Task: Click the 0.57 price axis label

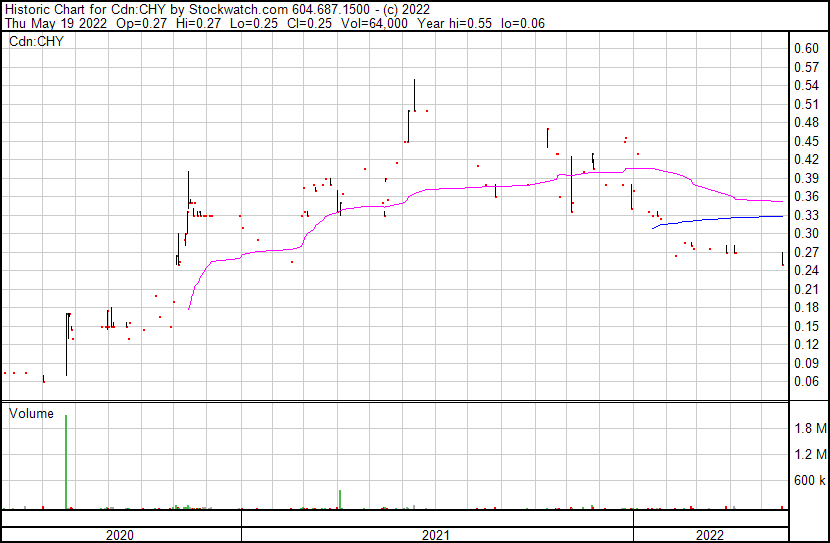Action: (x=806, y=67)
